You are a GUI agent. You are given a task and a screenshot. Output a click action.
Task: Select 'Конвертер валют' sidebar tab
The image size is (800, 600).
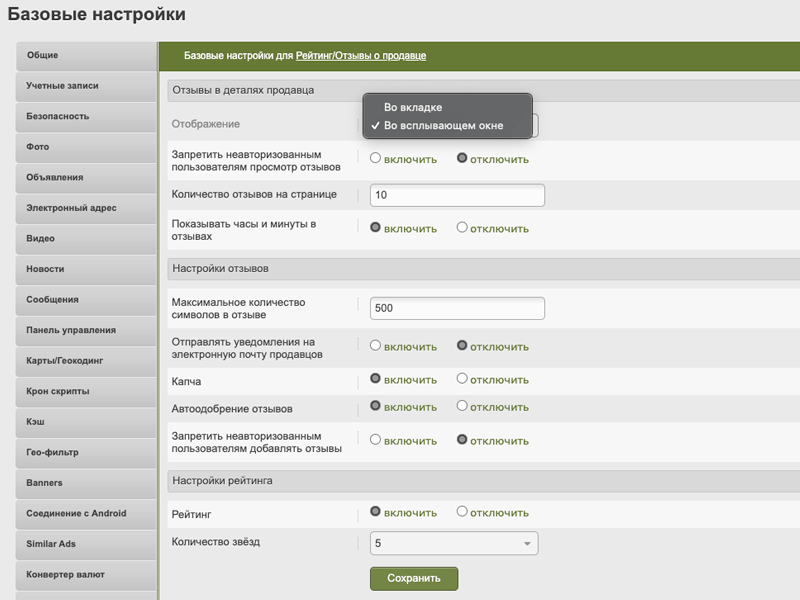coord(86,574)
